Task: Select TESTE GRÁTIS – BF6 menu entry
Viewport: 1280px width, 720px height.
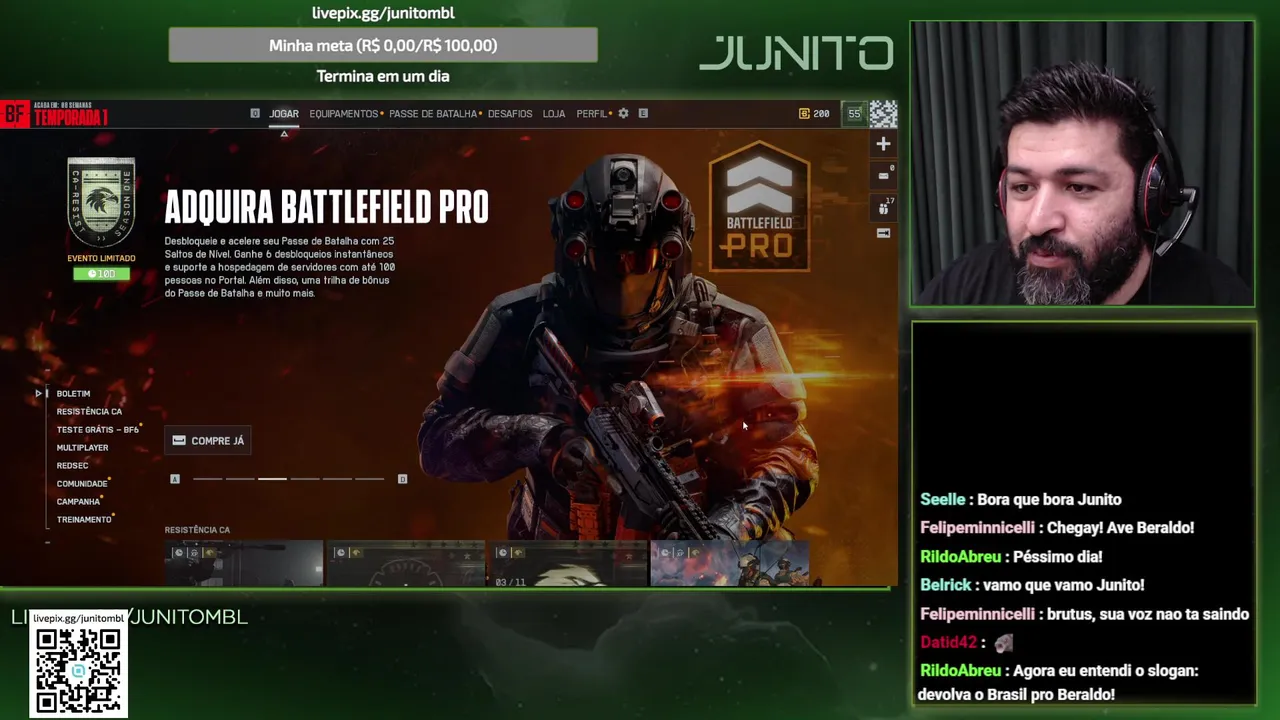Action: [97, 430]
